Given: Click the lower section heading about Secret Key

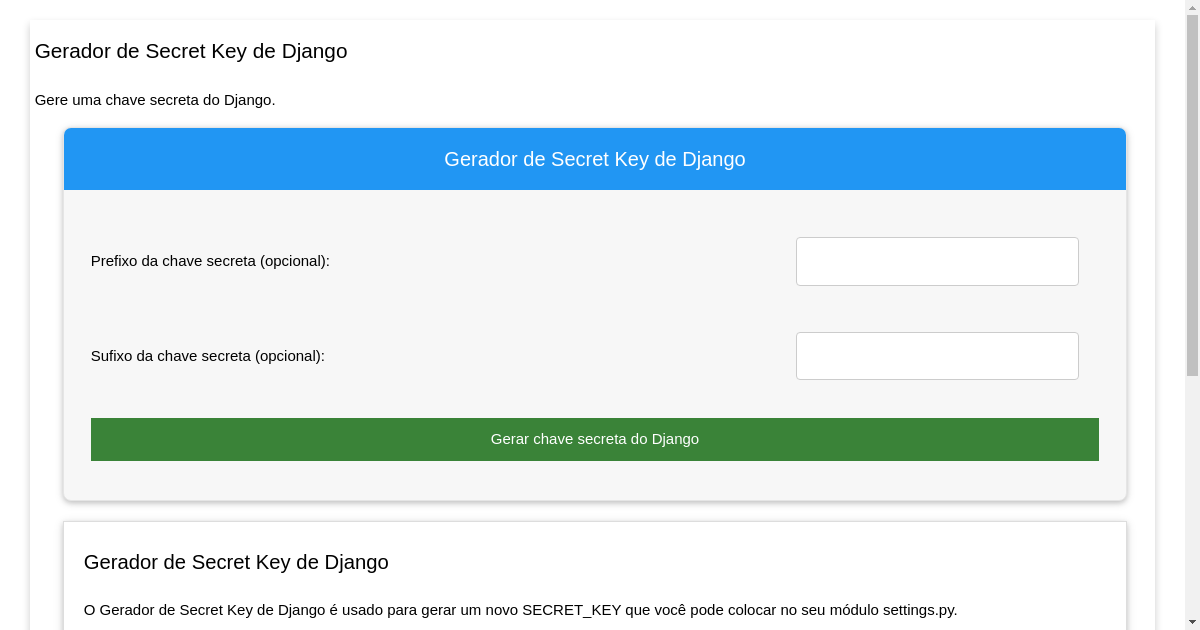Looking at the screenshot, I should pyautogui.click(x=236, y=562).
